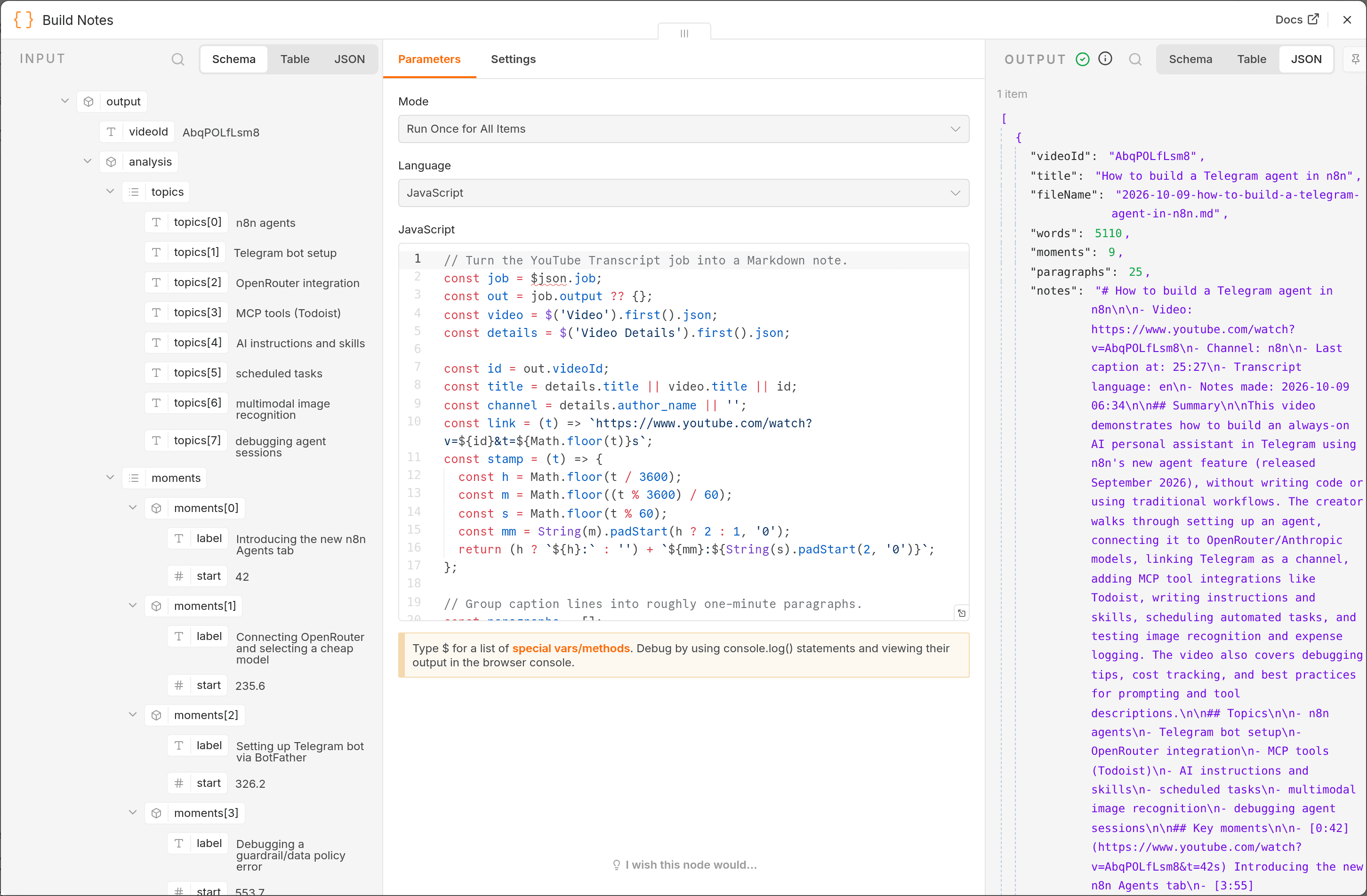Click the lightbulb feedback icon

click(616, 865)
